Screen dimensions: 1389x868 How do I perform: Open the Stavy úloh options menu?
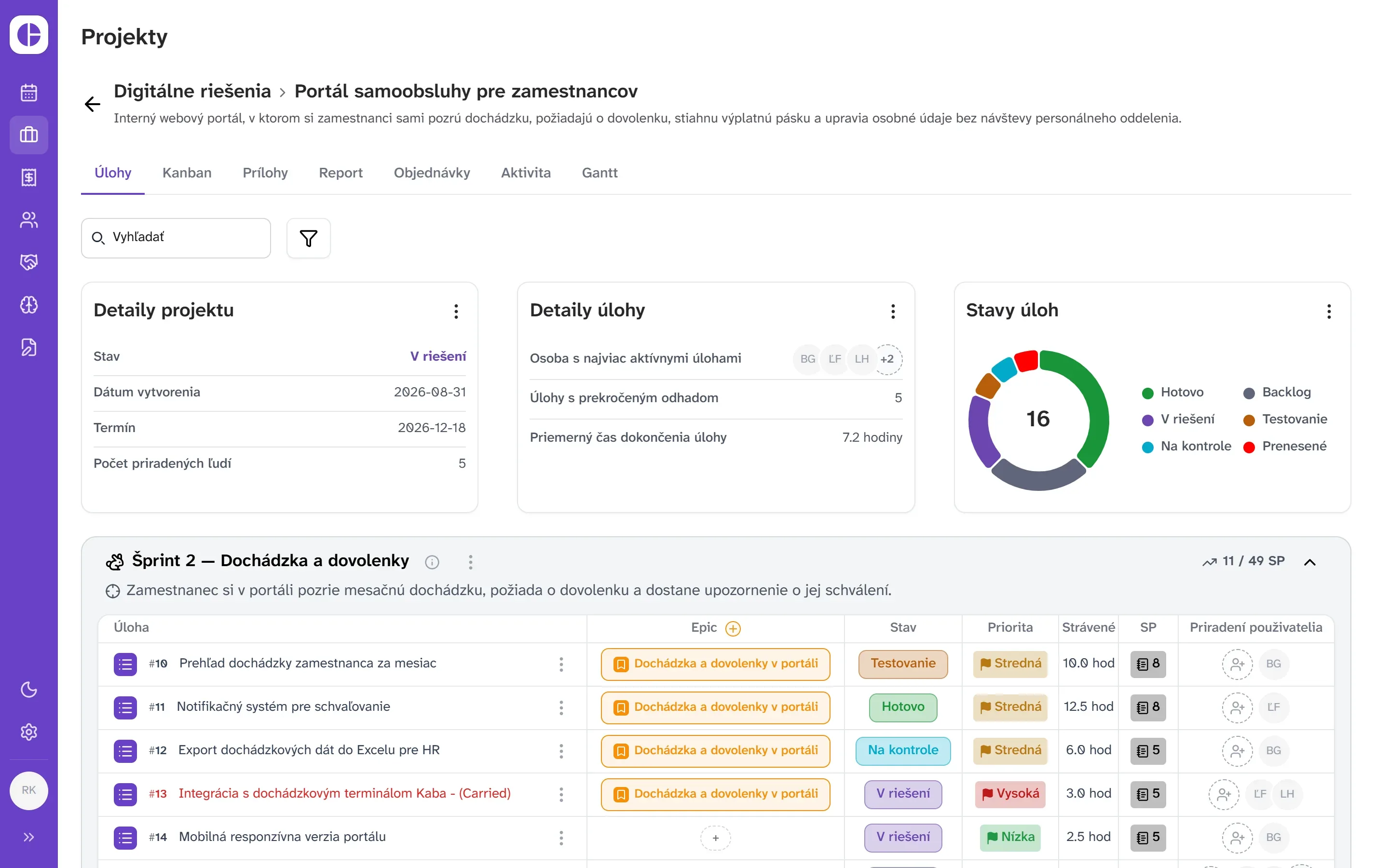click(1329, 311)
